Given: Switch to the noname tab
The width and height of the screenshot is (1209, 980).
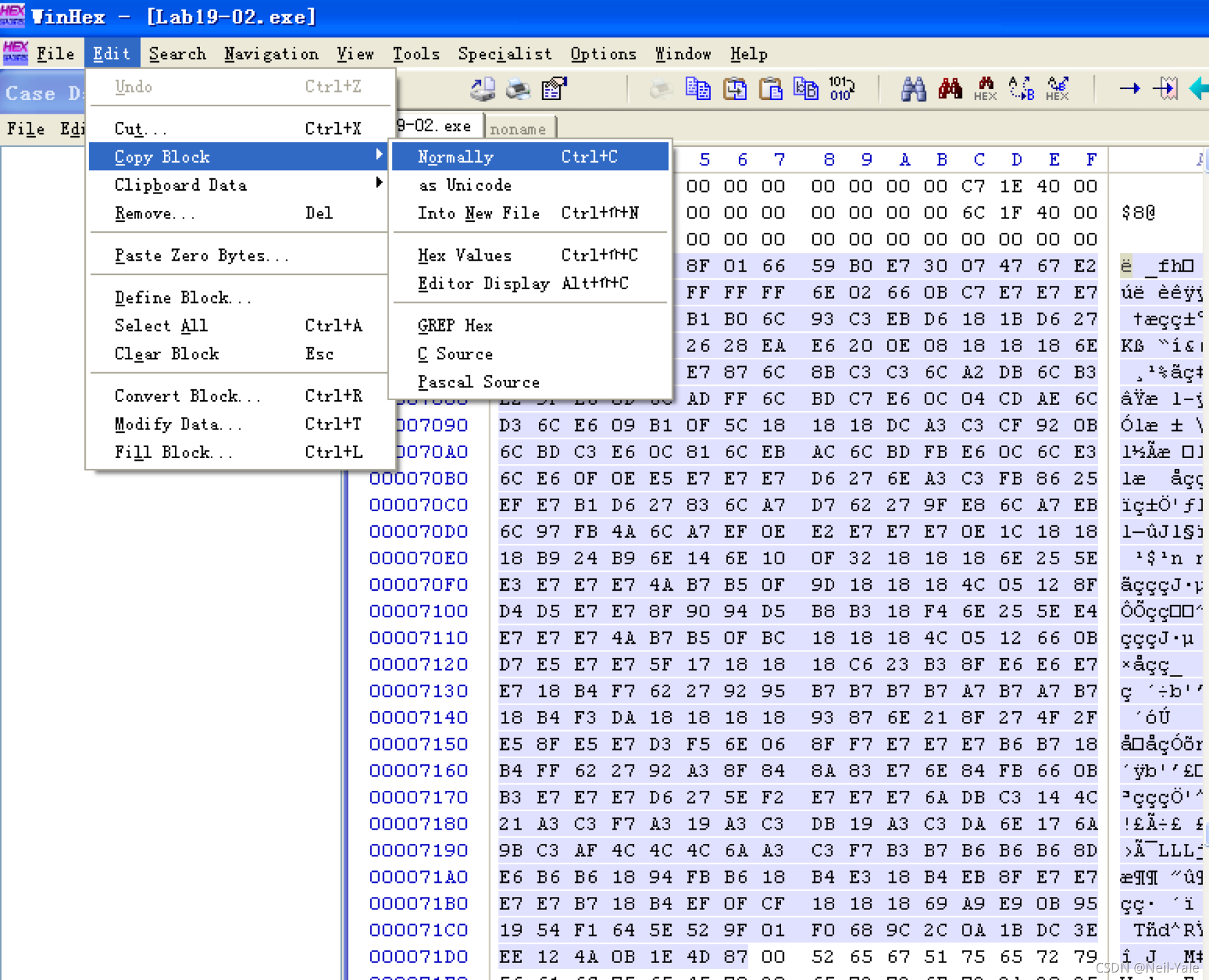Looking at the screenshot, I should coord(519,129).
